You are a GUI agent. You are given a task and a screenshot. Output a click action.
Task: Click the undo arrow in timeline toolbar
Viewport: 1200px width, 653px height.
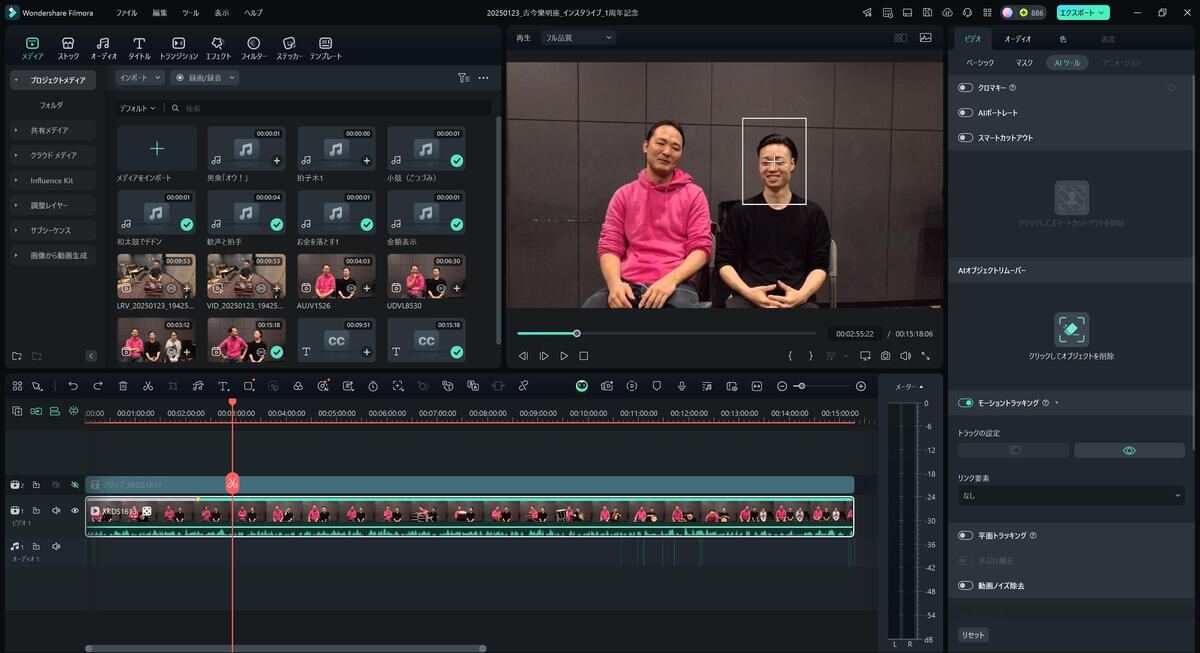pos(73,386)
